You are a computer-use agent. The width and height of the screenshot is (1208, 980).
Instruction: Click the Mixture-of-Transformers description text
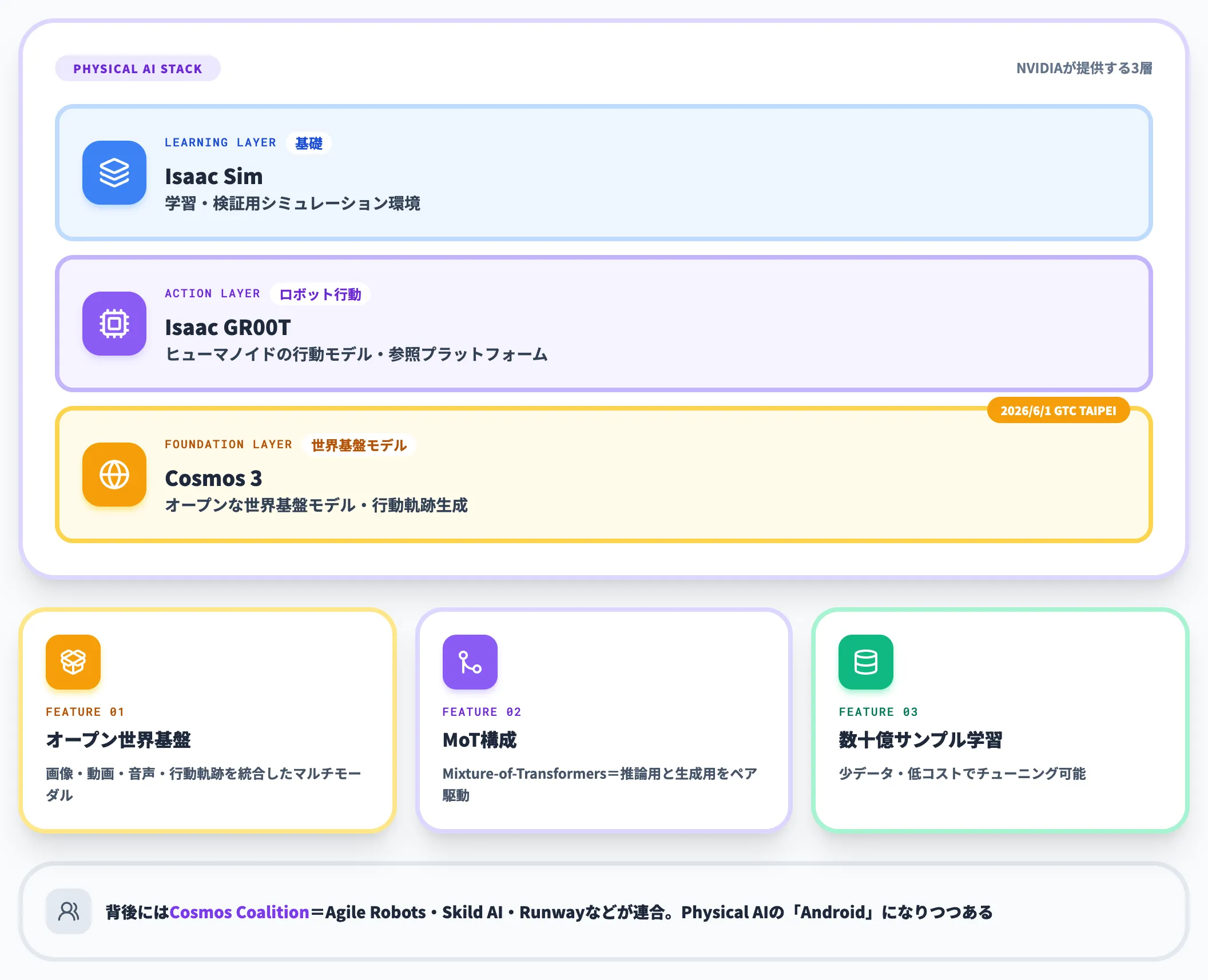(x=600, y=784)
